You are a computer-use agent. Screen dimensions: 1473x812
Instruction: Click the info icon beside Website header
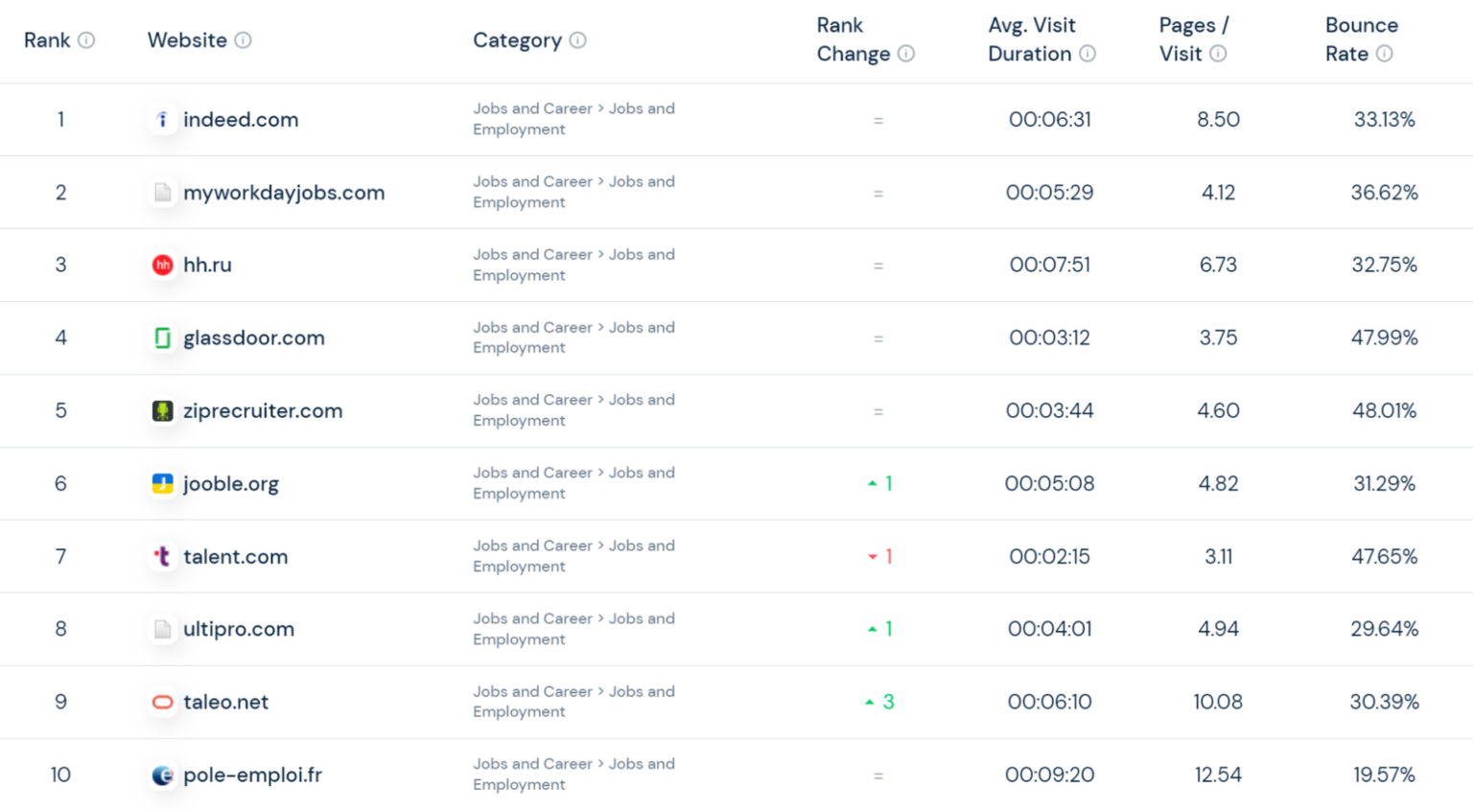click(x=244, y=40)
